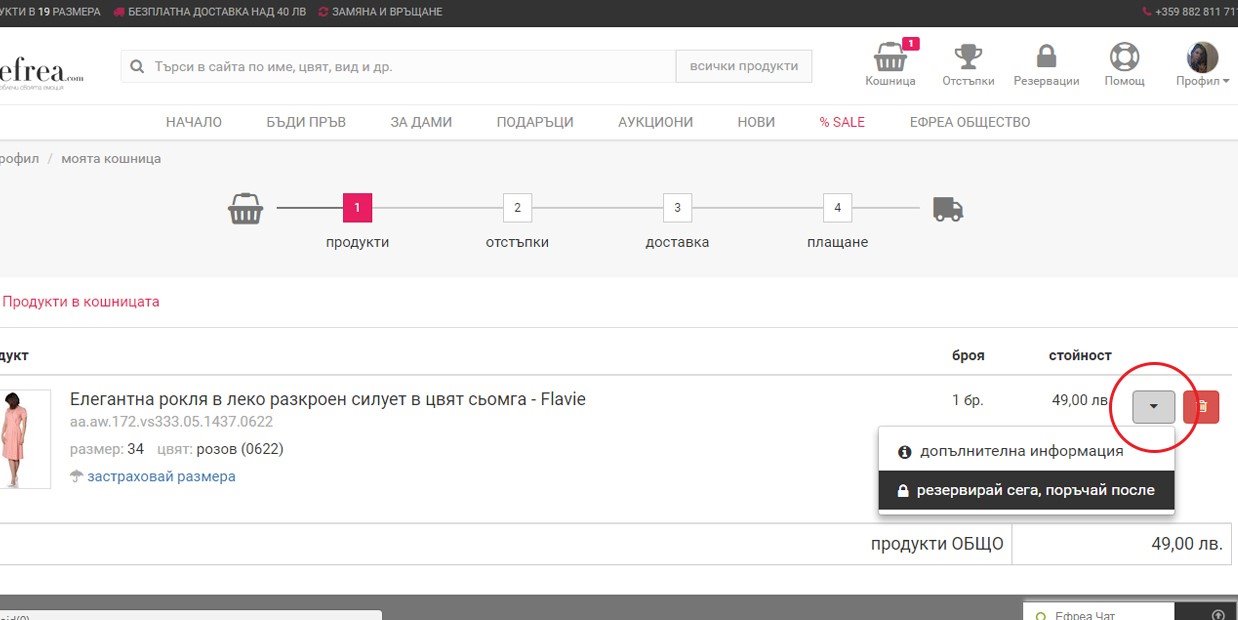Open БЪДИ ПРЪВ menu item
The height and width of the screenshot is (620, 1238).
point(306,122)
